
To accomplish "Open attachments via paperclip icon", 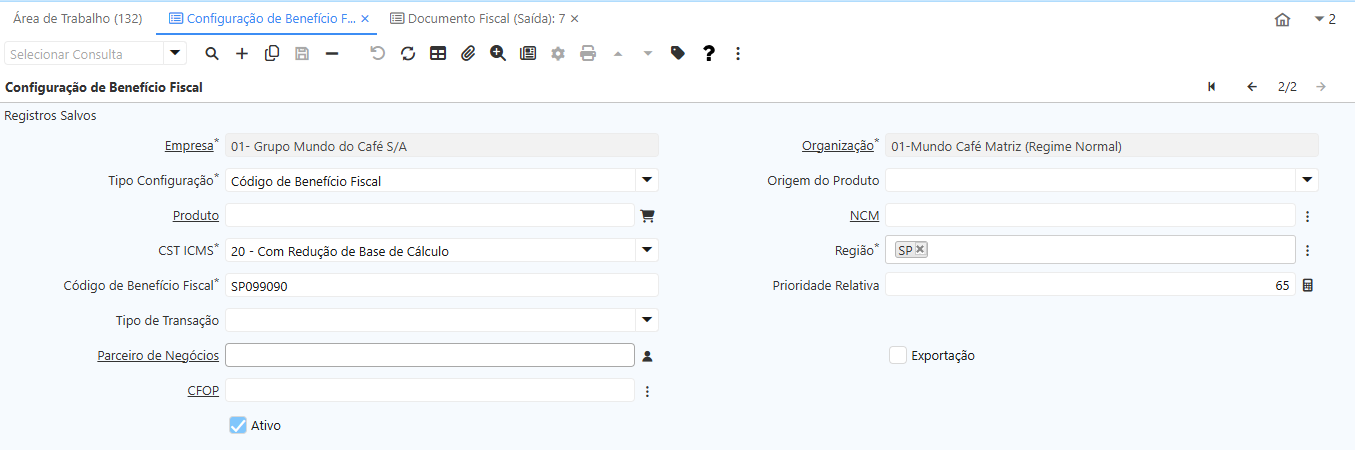I will 468,54.
